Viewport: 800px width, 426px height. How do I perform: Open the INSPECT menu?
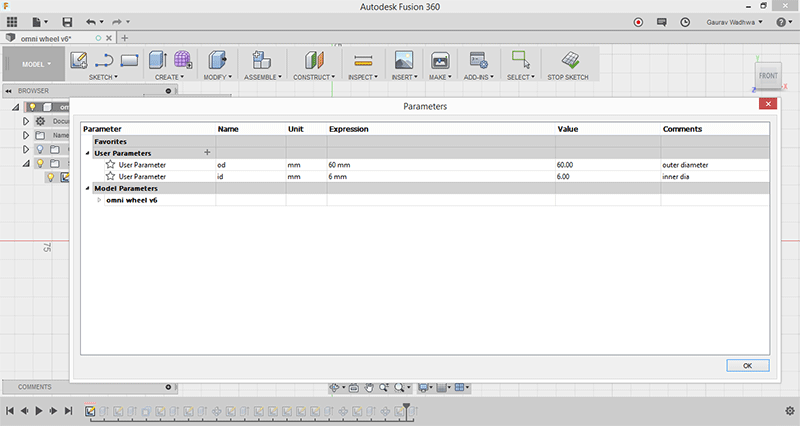tap(363, 77)
